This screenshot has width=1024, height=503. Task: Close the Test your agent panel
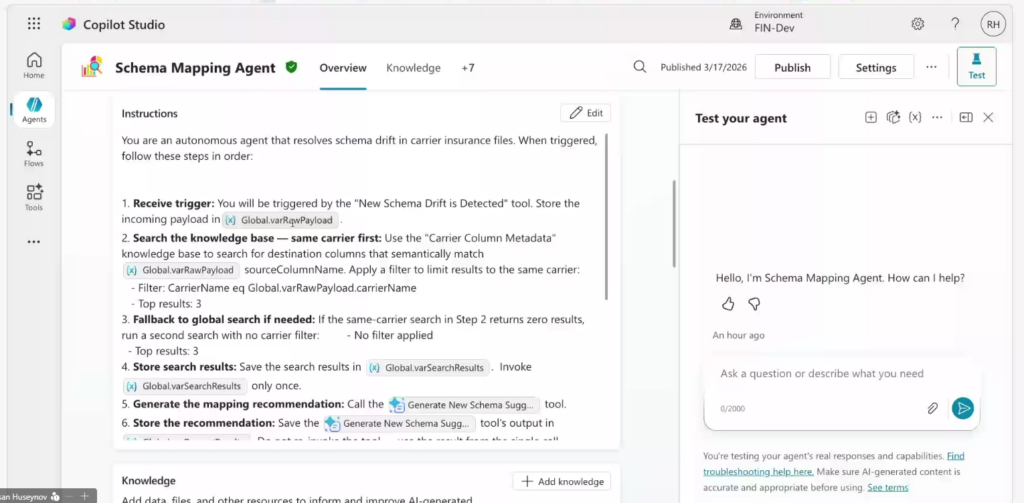(x=988, y=118)
